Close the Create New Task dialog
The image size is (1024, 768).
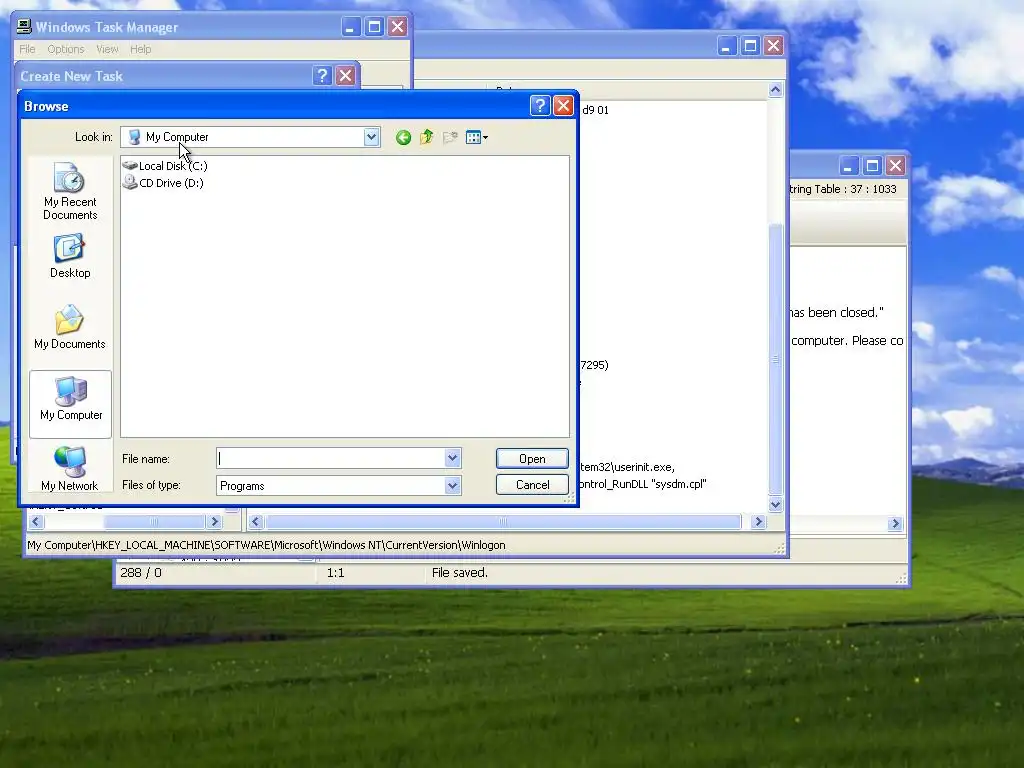[345, 76]
